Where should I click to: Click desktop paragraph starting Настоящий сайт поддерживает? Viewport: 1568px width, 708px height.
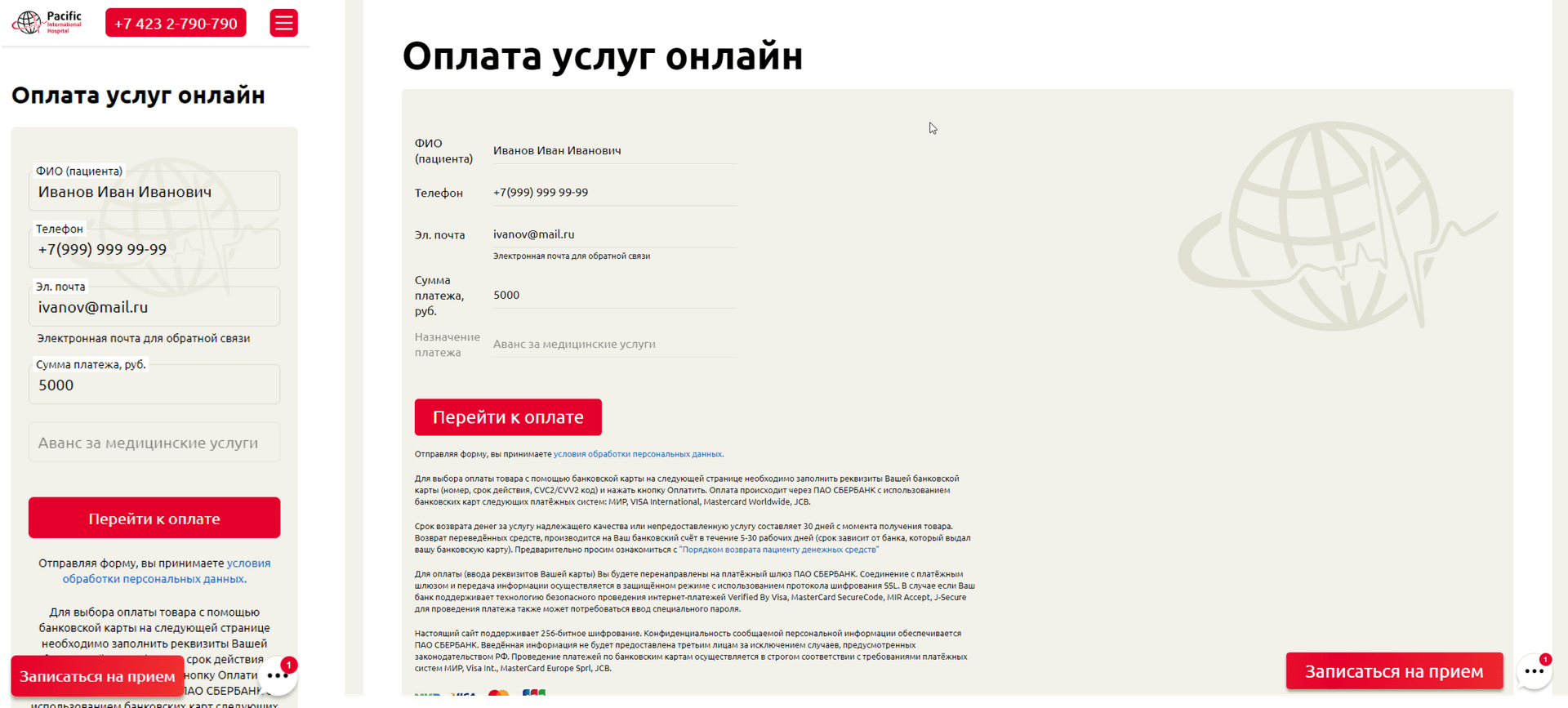point(691,651)
